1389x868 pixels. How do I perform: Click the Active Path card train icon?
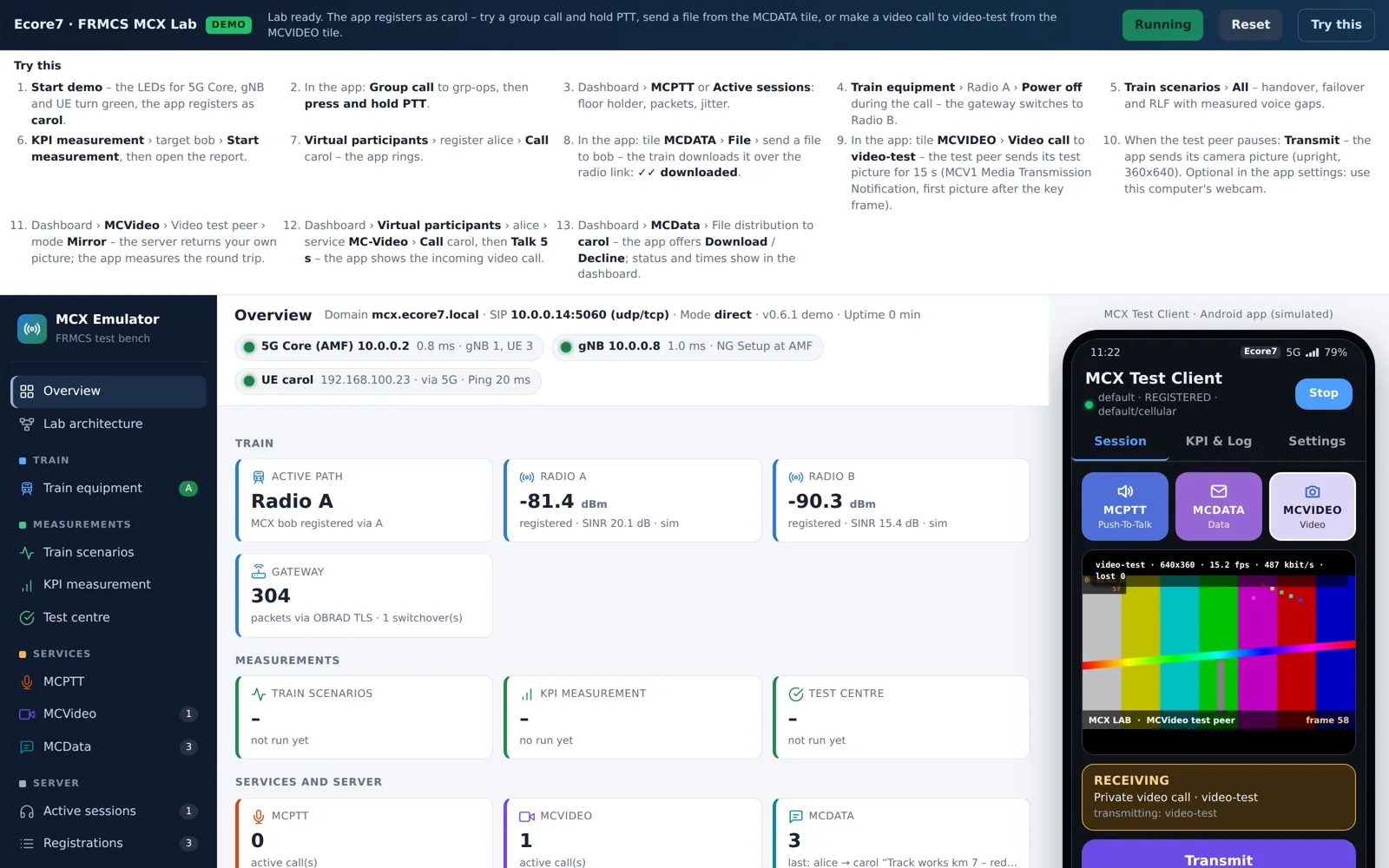tap(259, 477)
